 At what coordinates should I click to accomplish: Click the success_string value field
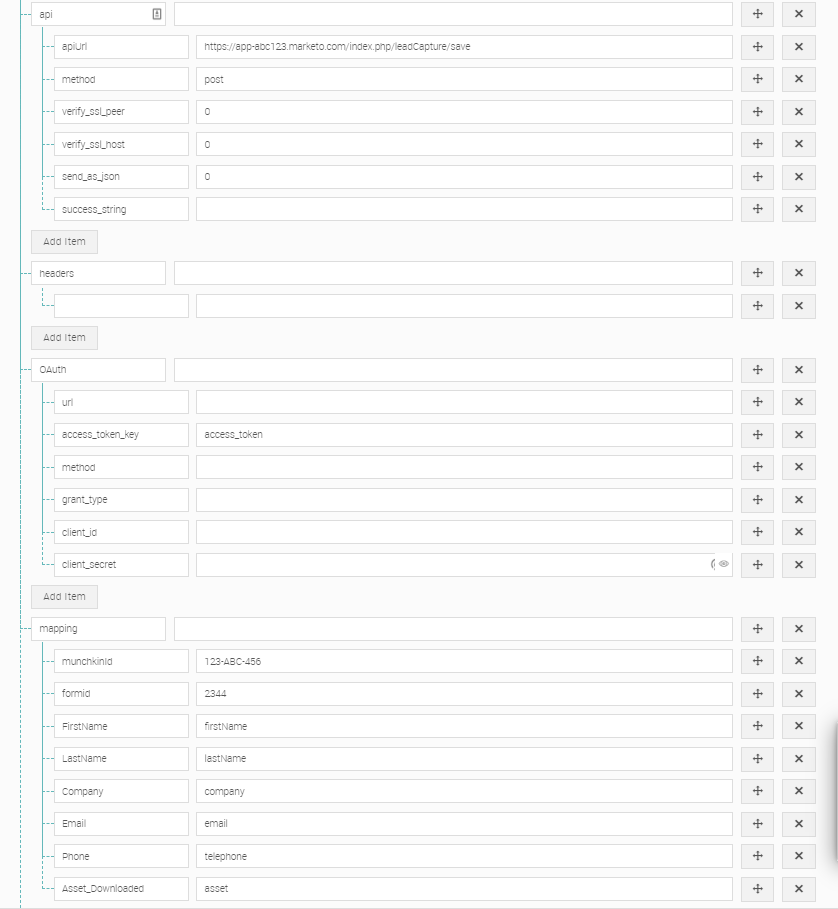click(x=464, y=209)
